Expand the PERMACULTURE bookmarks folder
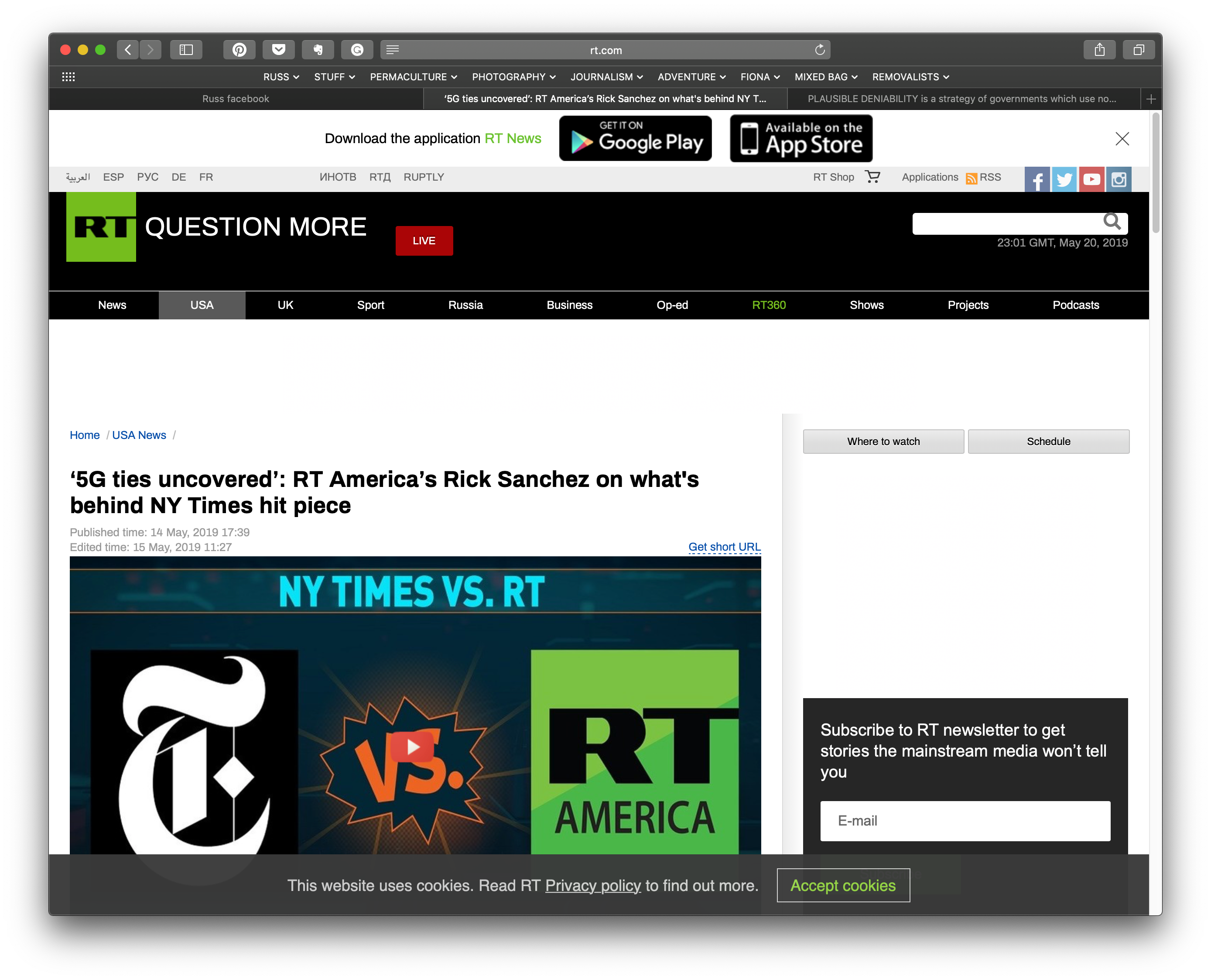Screen dimensions: 1211x980 pos(413,77)
